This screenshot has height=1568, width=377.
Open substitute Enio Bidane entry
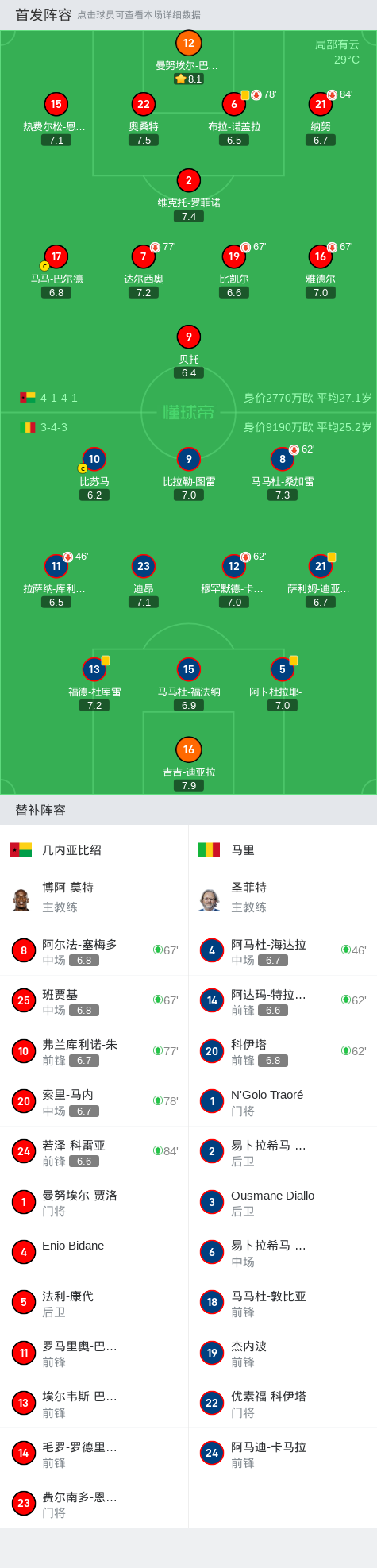click(x=94, y=1252)
